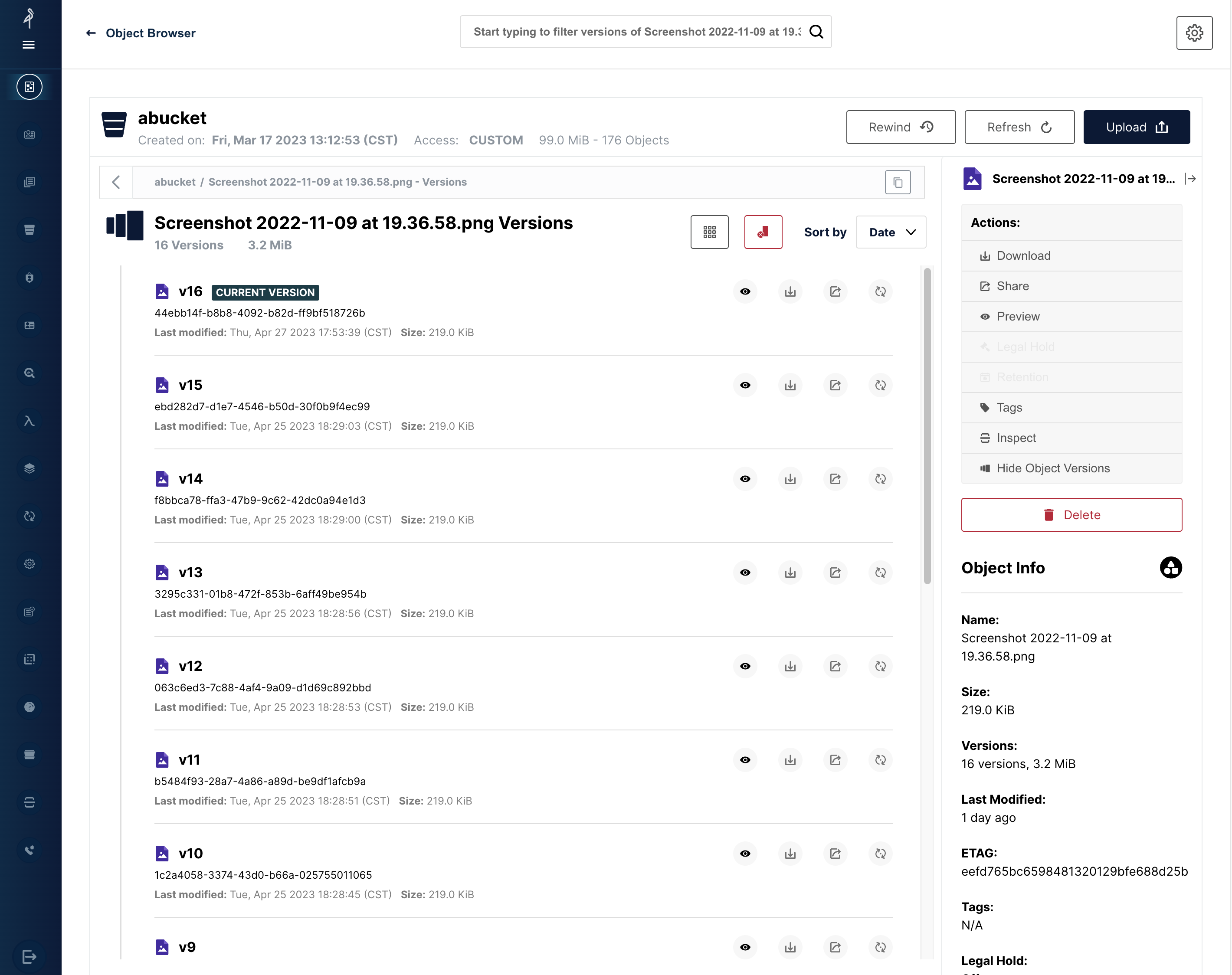The width and height of the screenshot is (1232, 975).
Task: Preview version v16 with eye icon
Action: click(745, 292)
